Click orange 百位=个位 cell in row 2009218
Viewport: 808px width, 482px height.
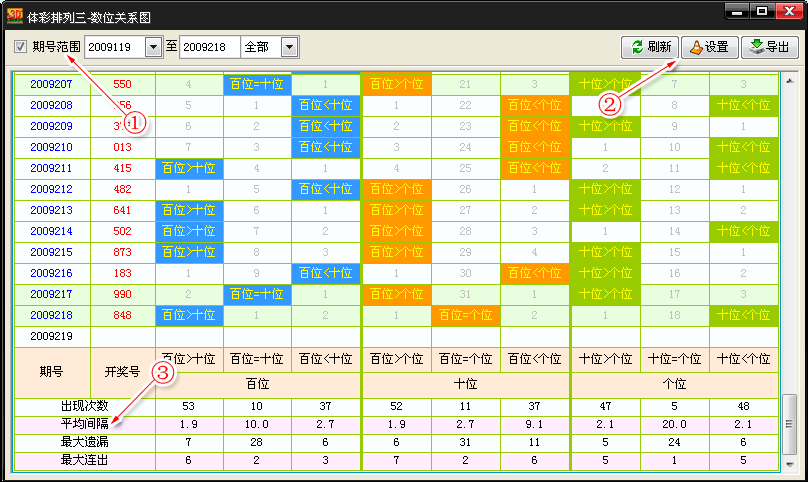[x=465, y=315]
